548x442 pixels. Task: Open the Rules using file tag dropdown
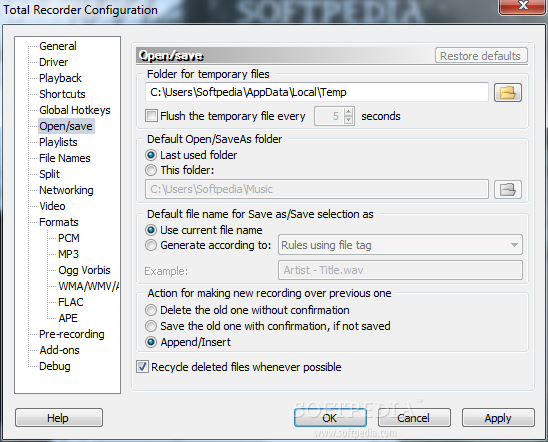point(400,245)
